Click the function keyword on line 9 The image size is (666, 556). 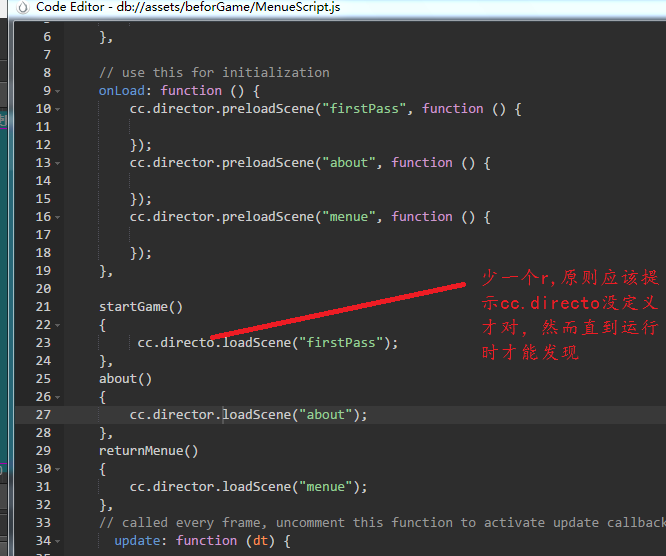coord(191,90)
